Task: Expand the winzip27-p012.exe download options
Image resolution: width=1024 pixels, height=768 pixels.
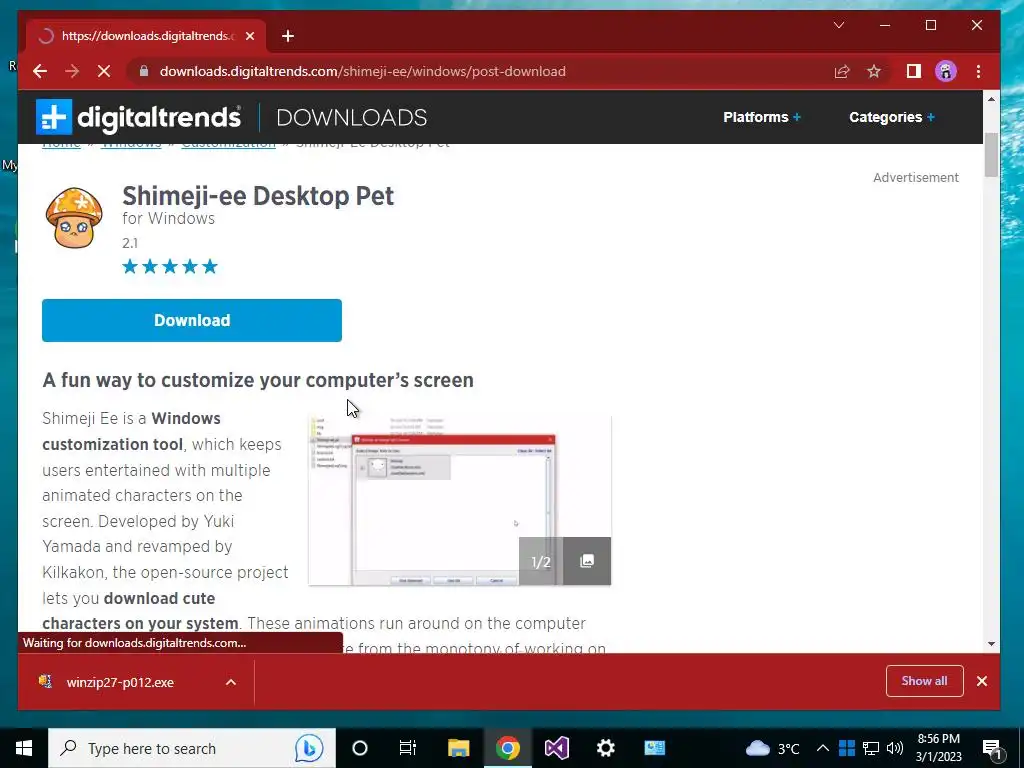Action: 231,682
